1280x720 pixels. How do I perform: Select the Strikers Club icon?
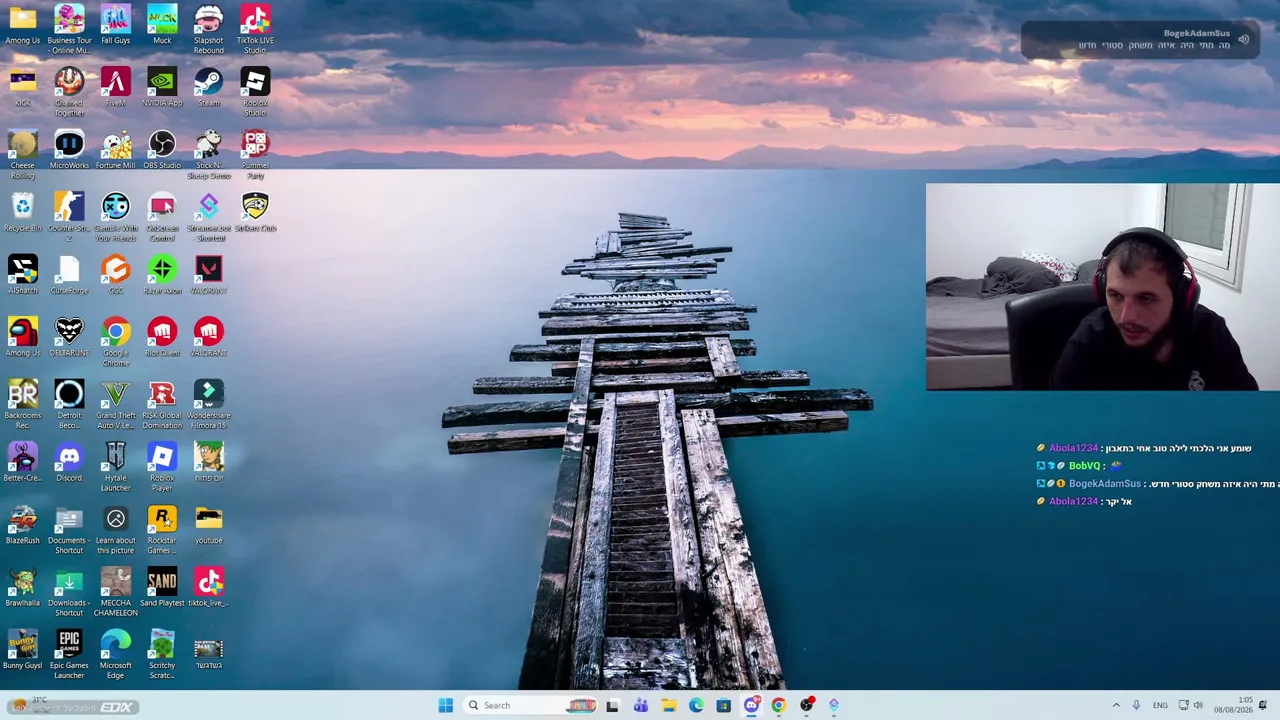255,213
